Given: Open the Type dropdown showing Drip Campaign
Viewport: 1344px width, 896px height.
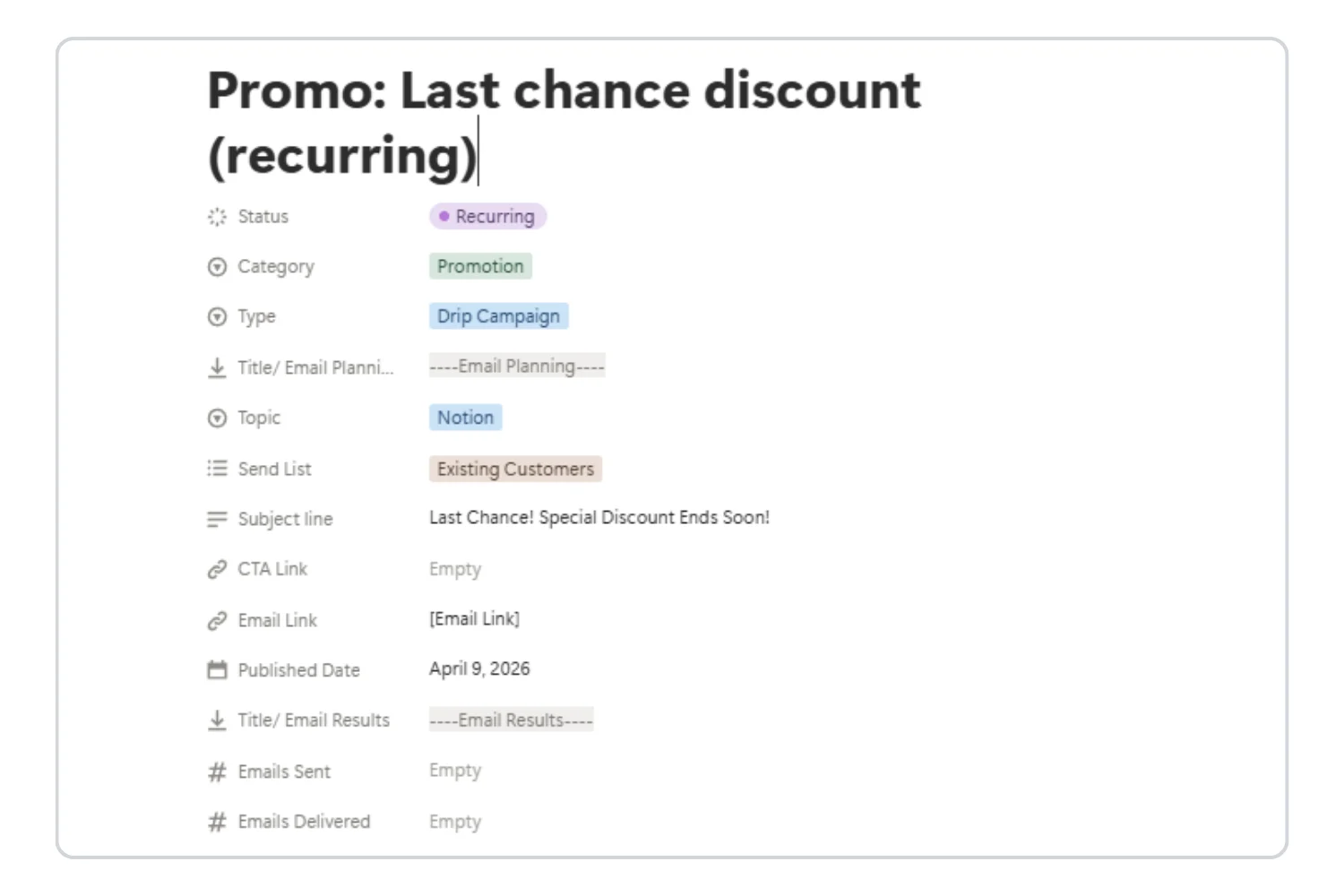Looking at the screenshot, I should coord(498,315).
